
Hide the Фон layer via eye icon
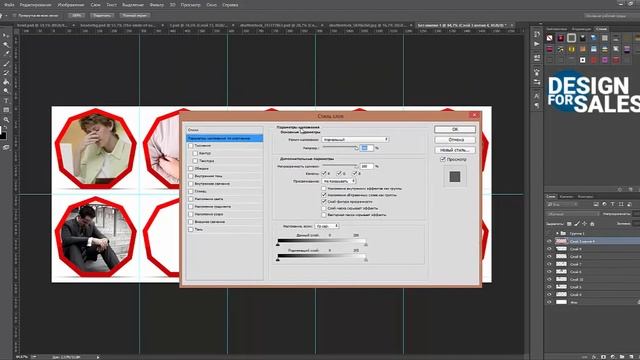click(549, 302)
